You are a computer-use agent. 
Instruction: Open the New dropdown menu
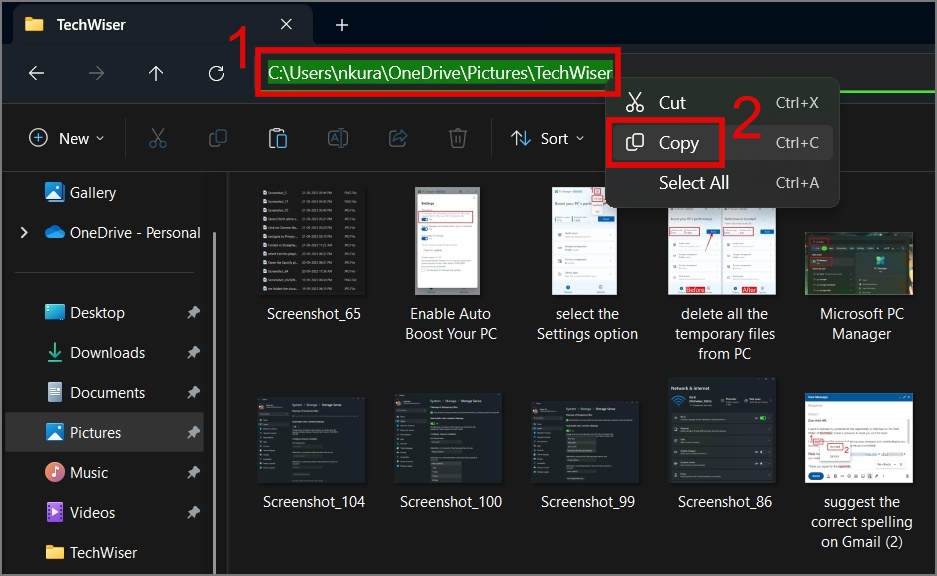[x=67, y=139]
